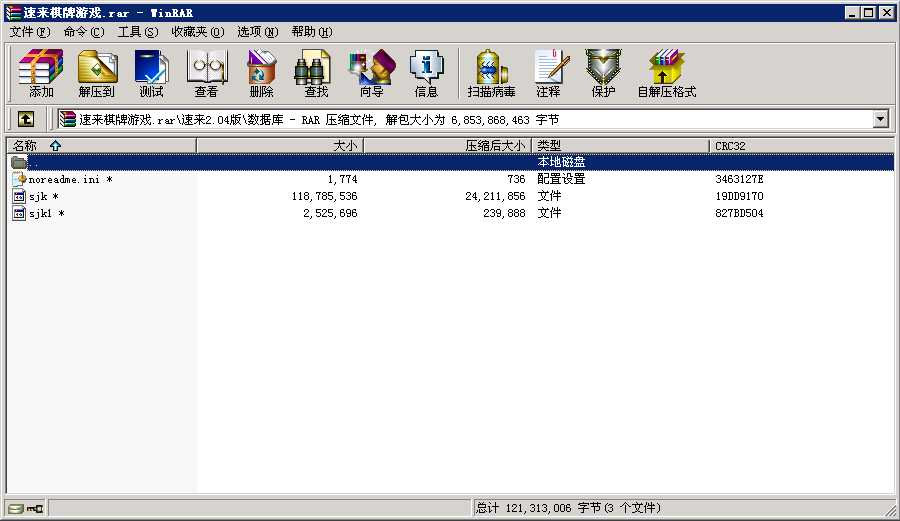
Task: Click size value 1,774
Action: point(342,179)
